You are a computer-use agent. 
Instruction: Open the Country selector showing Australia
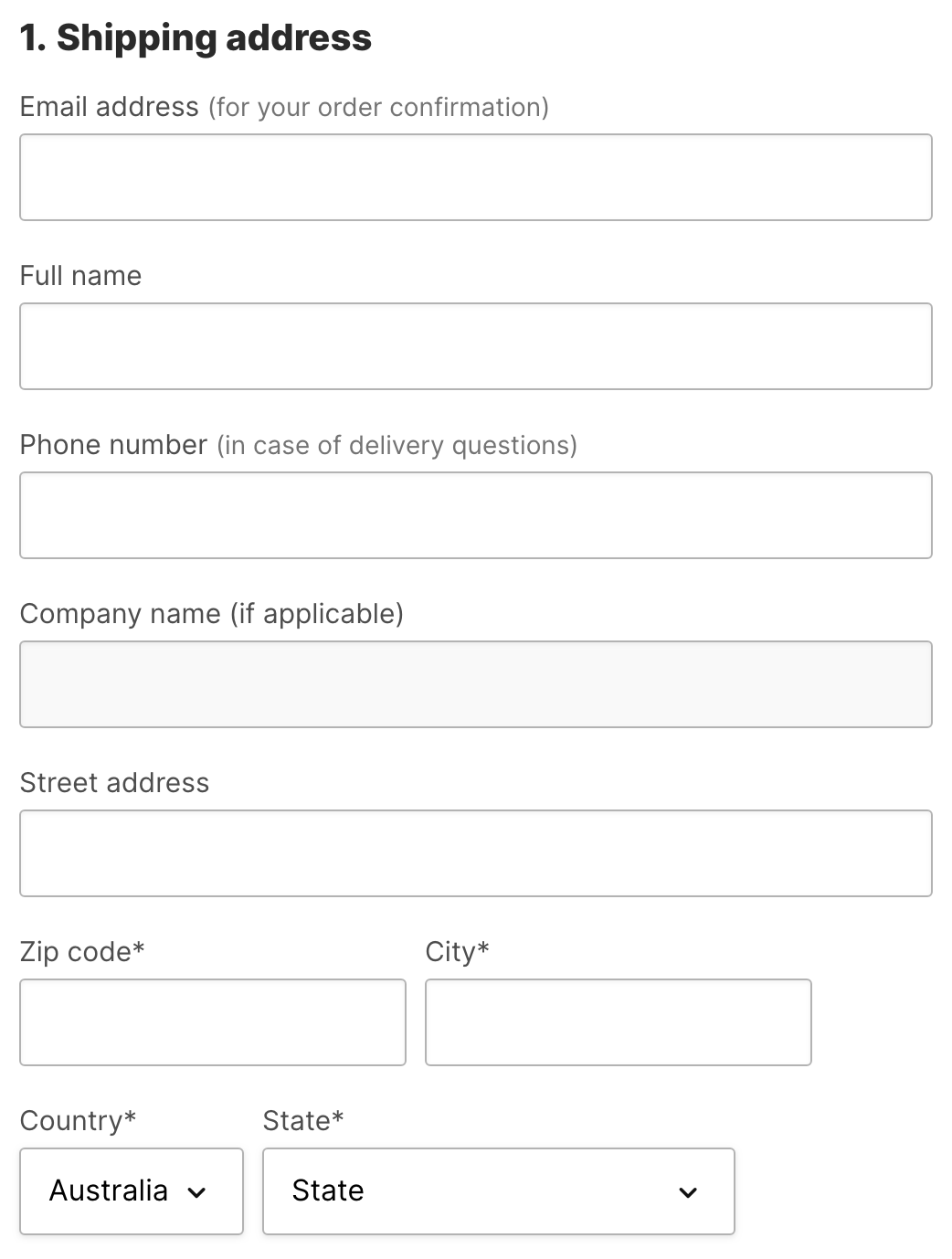click(x=131, y=1191)
